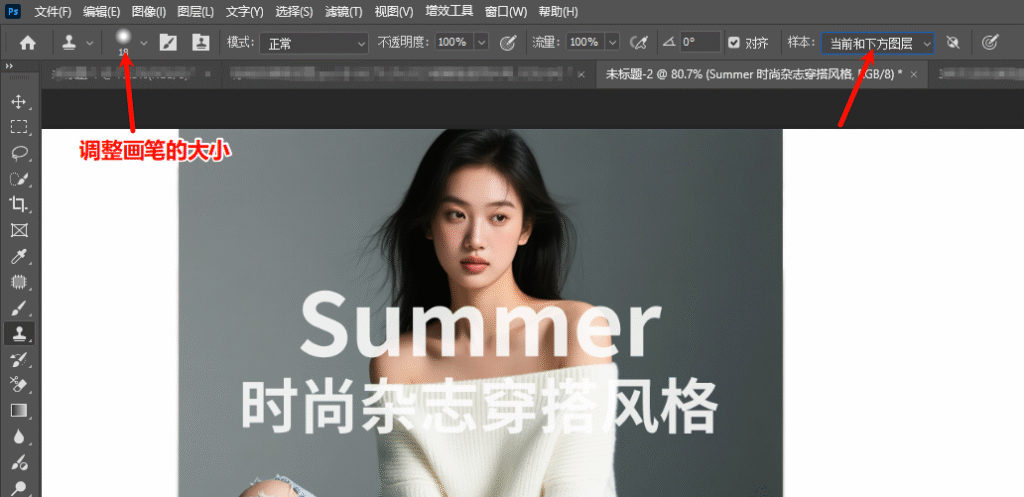
Task: Expand the brush preset dropdown arrow
Action: pos(144,43)
